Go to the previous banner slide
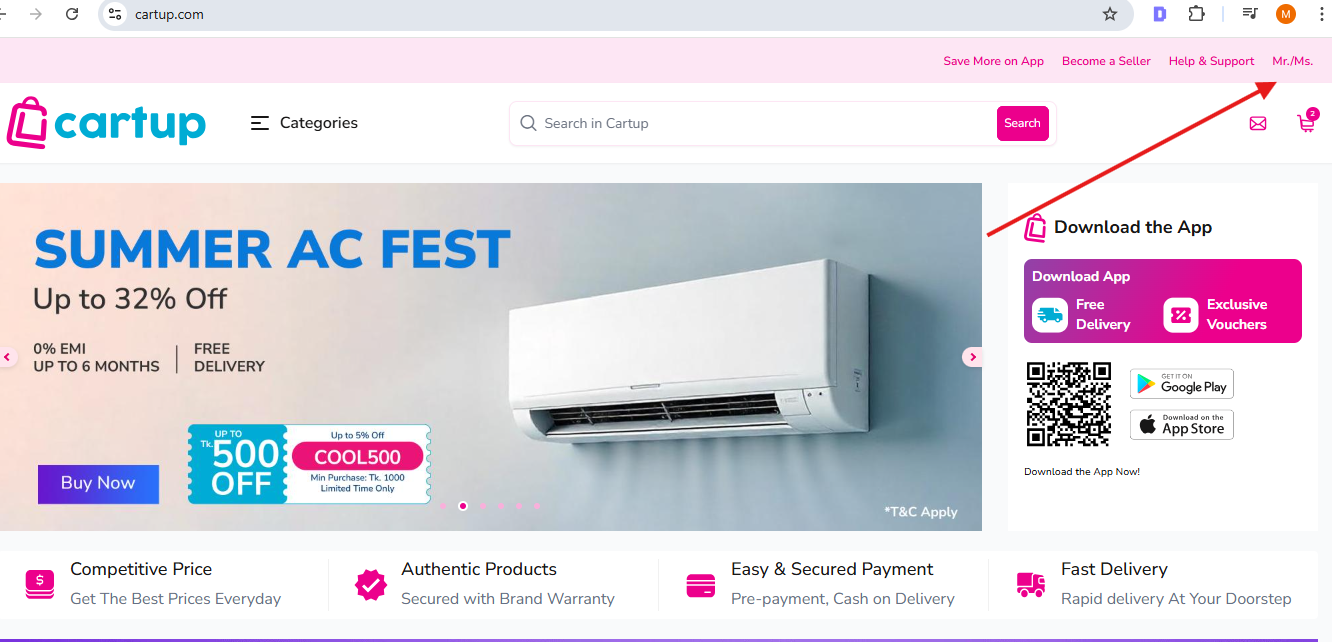 (7, 357)
